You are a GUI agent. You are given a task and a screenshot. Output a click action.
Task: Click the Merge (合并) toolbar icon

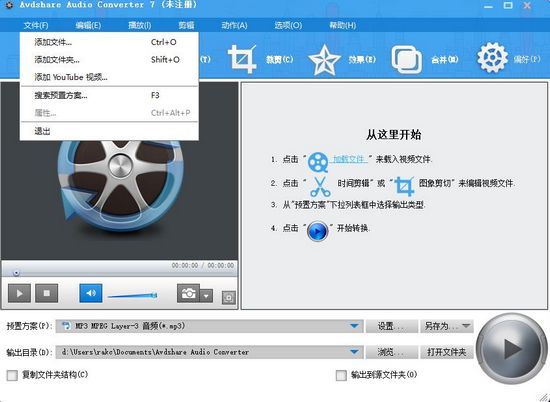tap(407, 60)
